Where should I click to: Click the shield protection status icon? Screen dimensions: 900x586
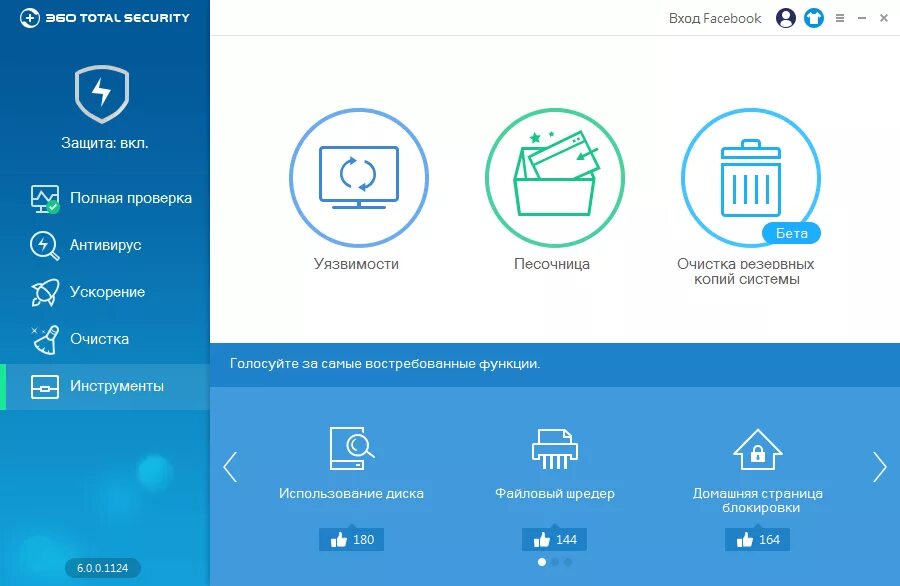(102, 94)
